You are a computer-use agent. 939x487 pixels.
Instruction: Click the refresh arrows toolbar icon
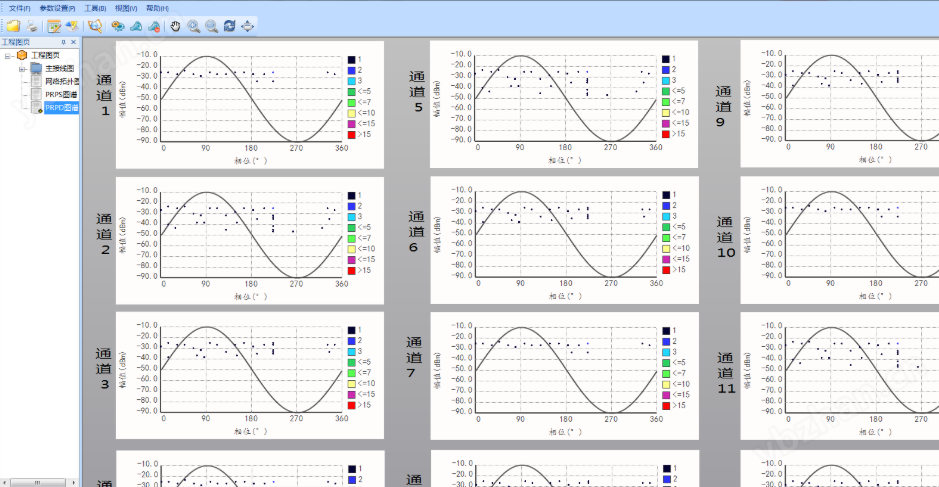click(229, 25)
